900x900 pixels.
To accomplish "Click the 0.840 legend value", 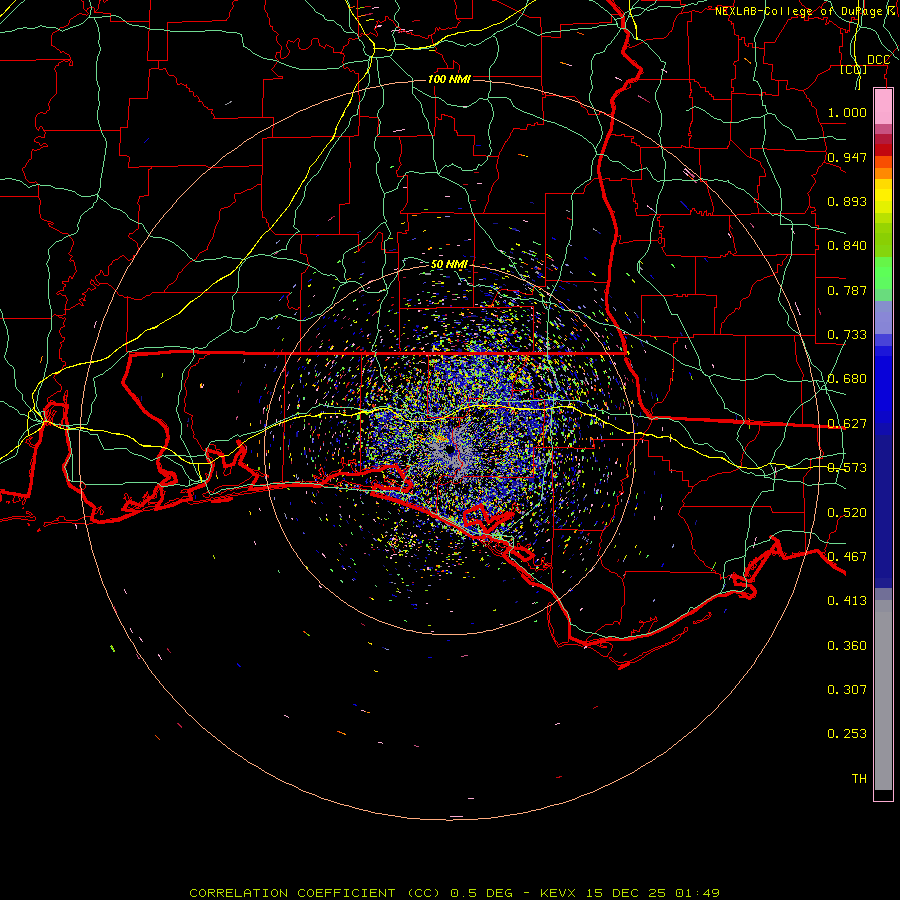I will [847, 245].
